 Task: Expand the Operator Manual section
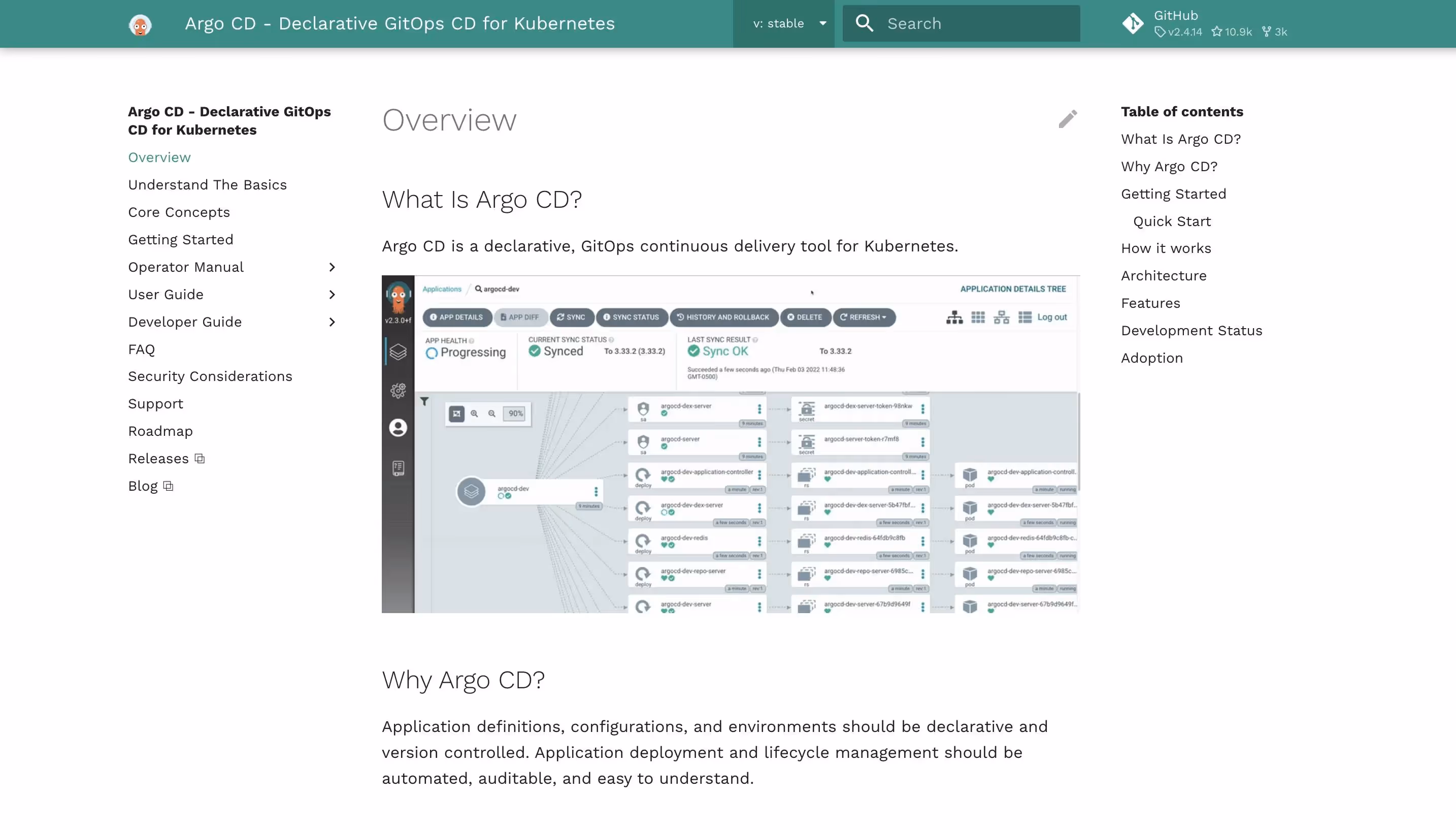click(333, 267)
